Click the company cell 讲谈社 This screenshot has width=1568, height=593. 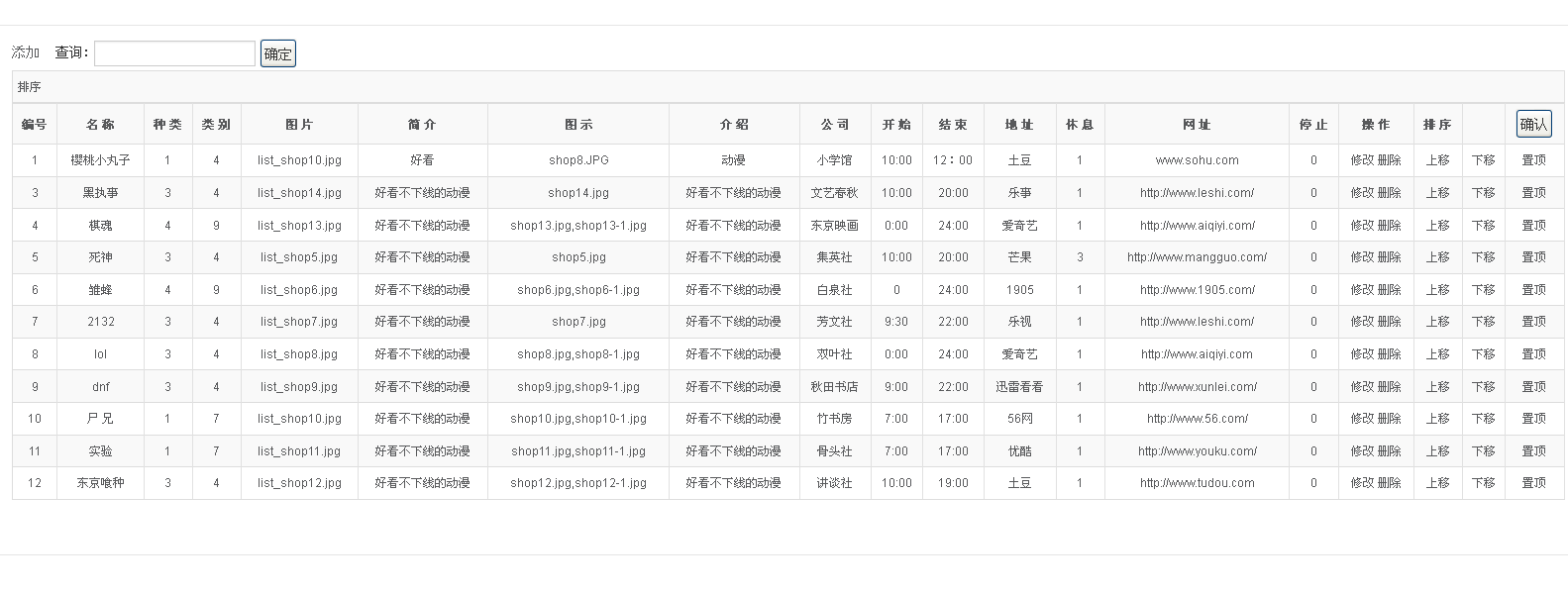tap(834, 483)
